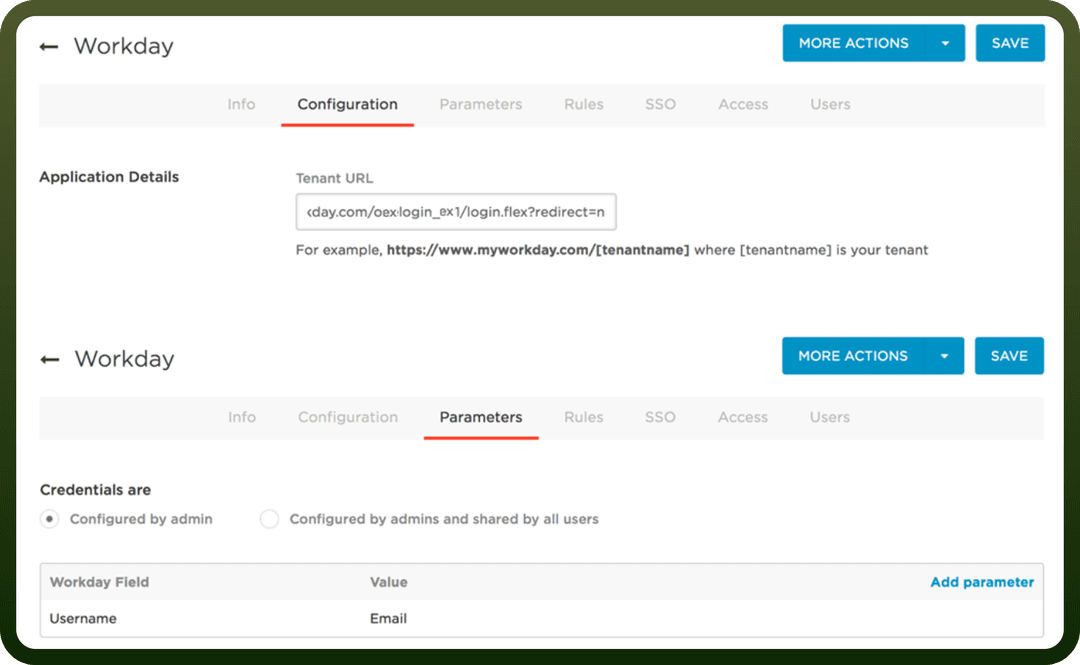
Task: Switch to the Info tab in the lower panel
Action: (242, 418)
